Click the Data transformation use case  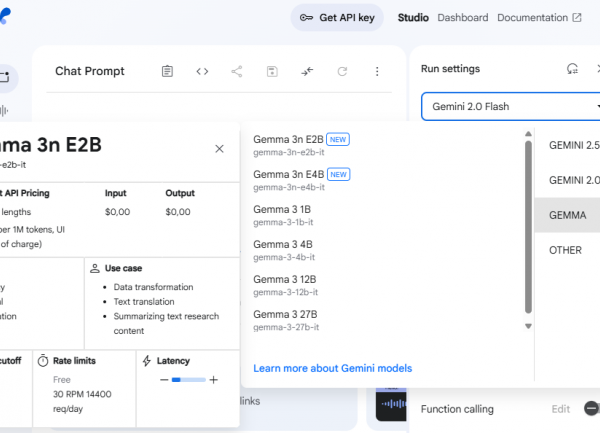(153, 287)
